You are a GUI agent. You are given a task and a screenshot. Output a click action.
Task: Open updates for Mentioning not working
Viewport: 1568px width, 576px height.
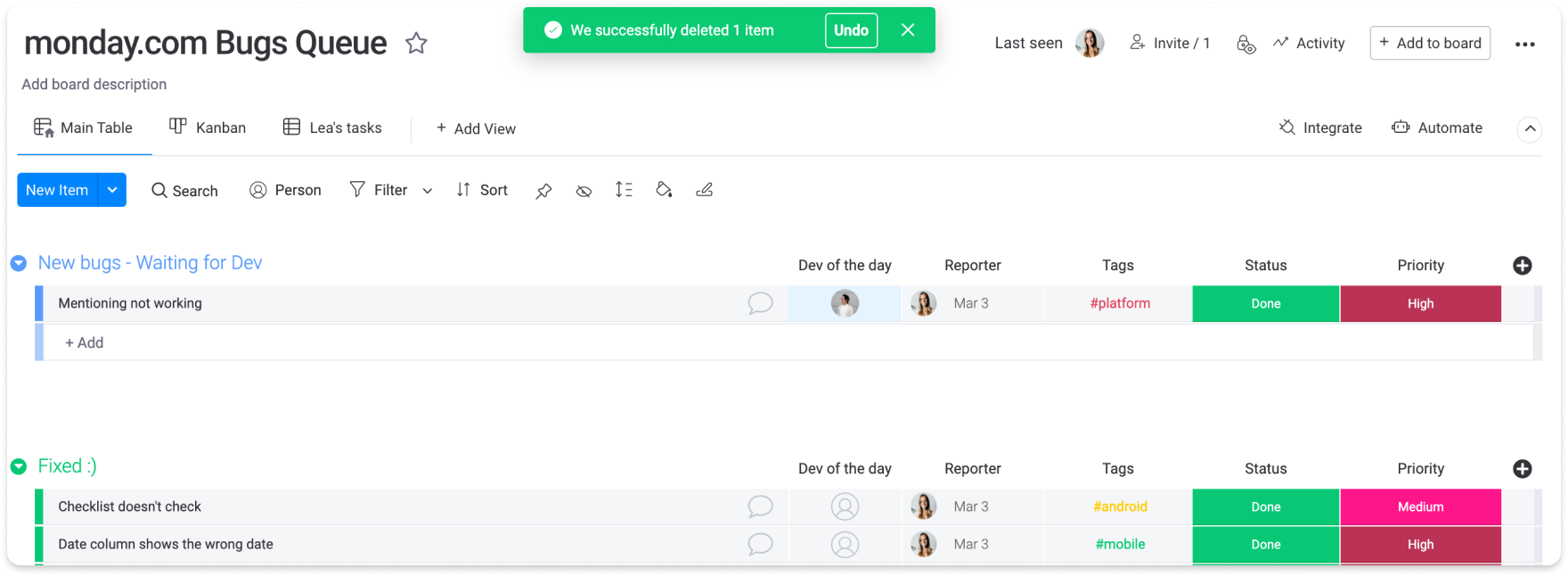[x=760, y=303]
